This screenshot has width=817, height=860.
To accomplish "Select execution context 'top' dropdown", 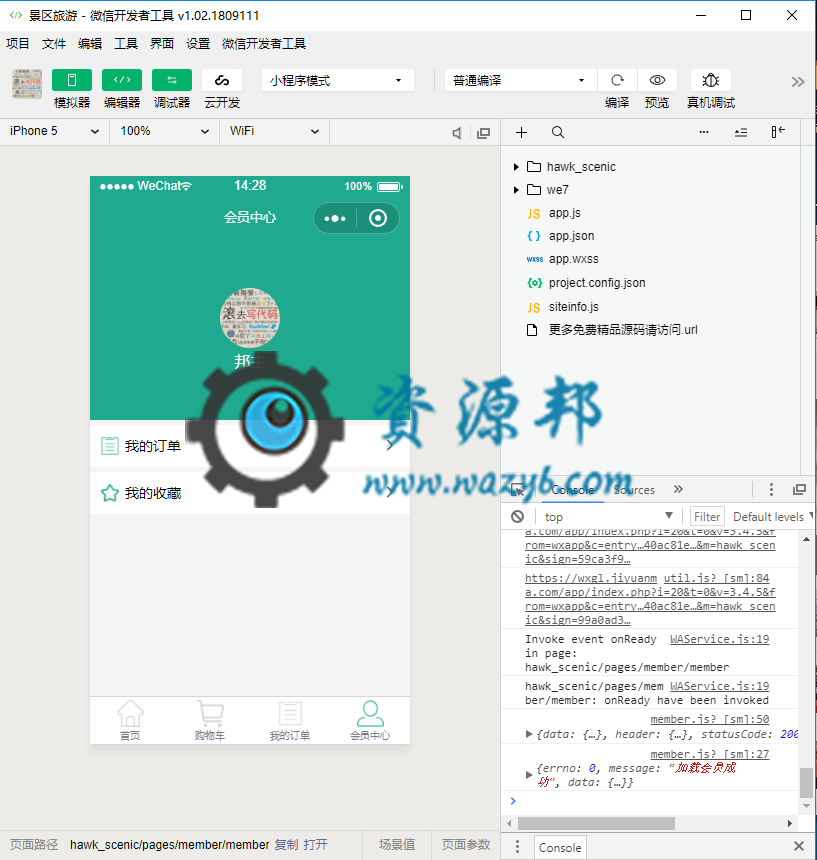I will (608, 517).
